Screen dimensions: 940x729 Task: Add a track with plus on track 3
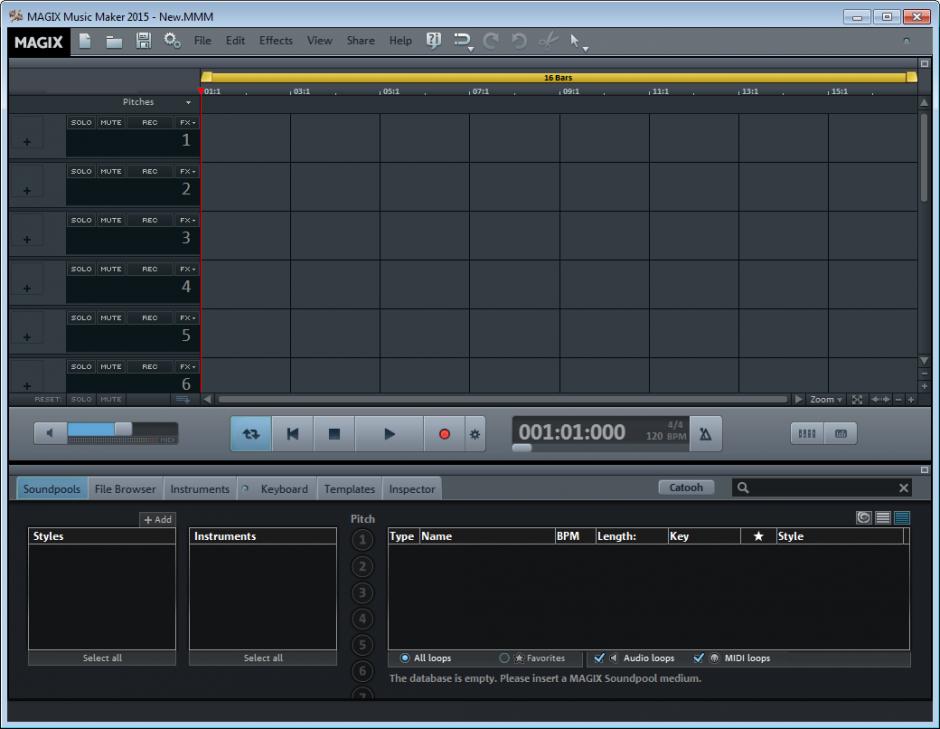(x=27, y=240)
